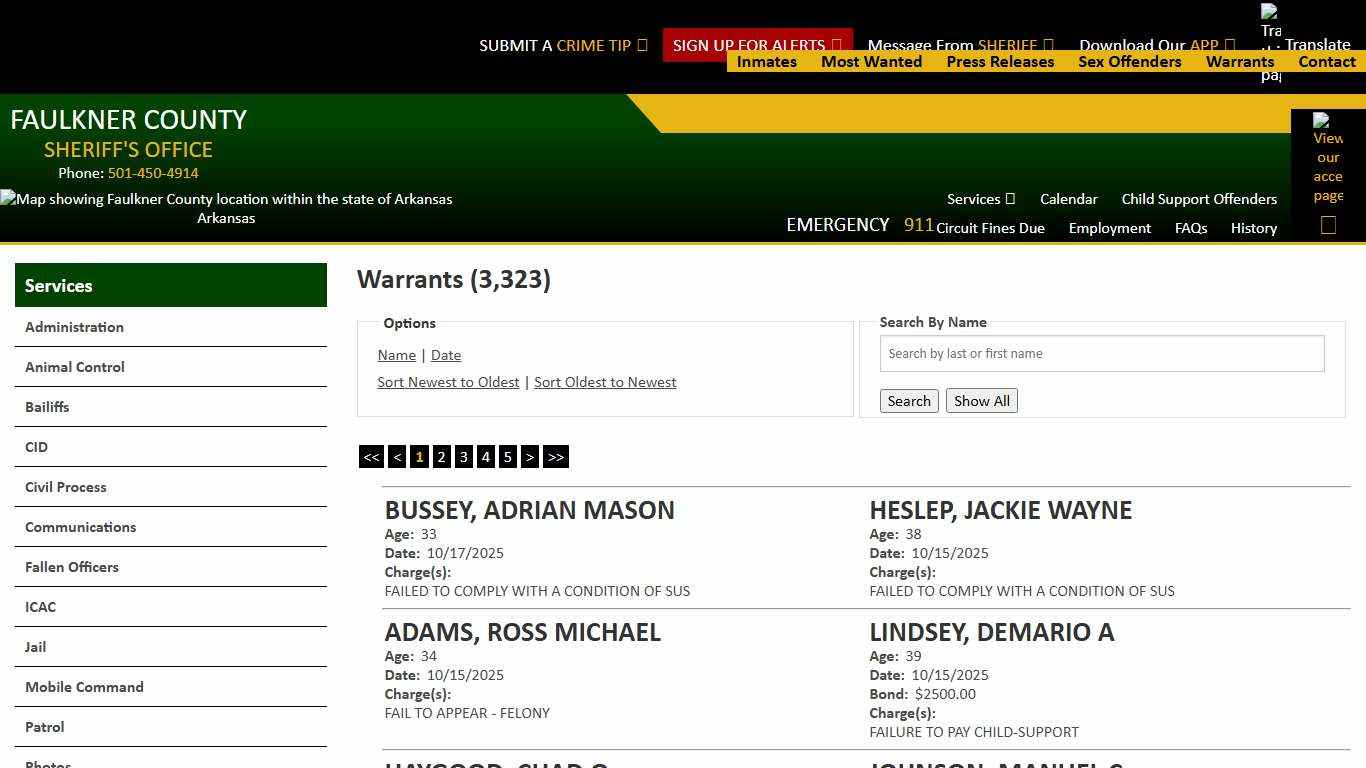Screen dimensions: 1366x768
Task: Jump to first page using << control
Action: coord(370,457)
